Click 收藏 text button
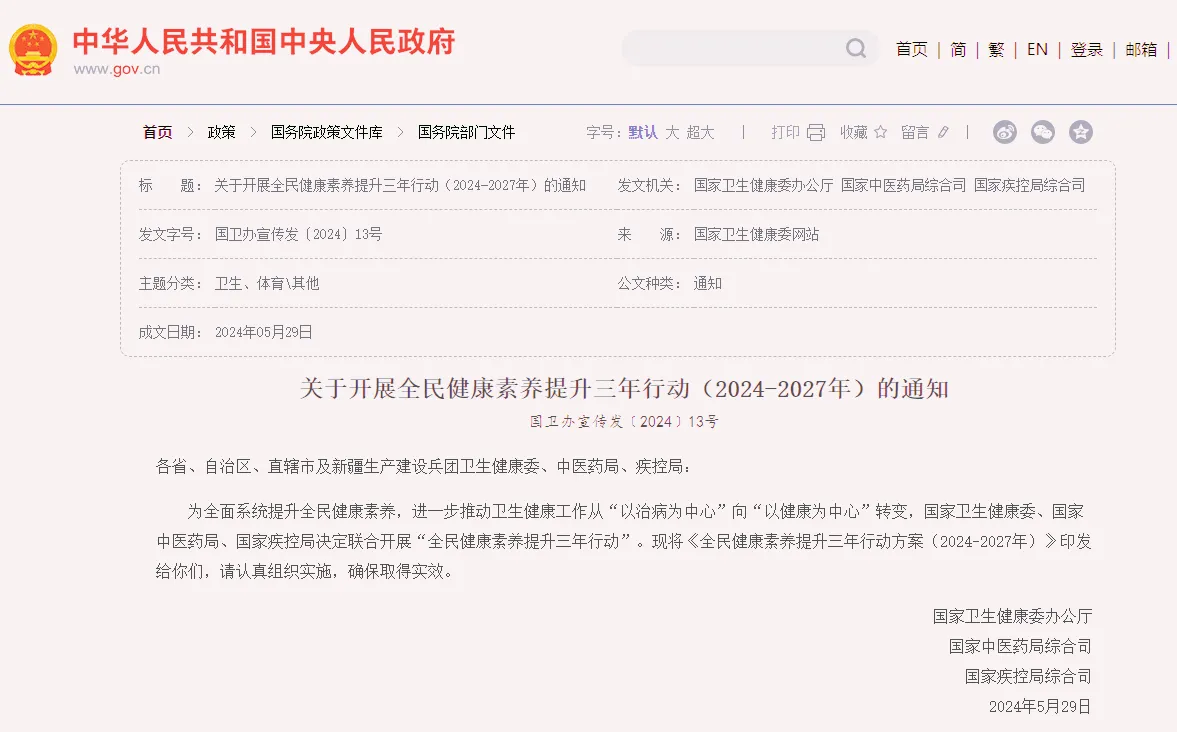Image resolution: width=1177 pixels, height=732 pixels. [853, 132]
